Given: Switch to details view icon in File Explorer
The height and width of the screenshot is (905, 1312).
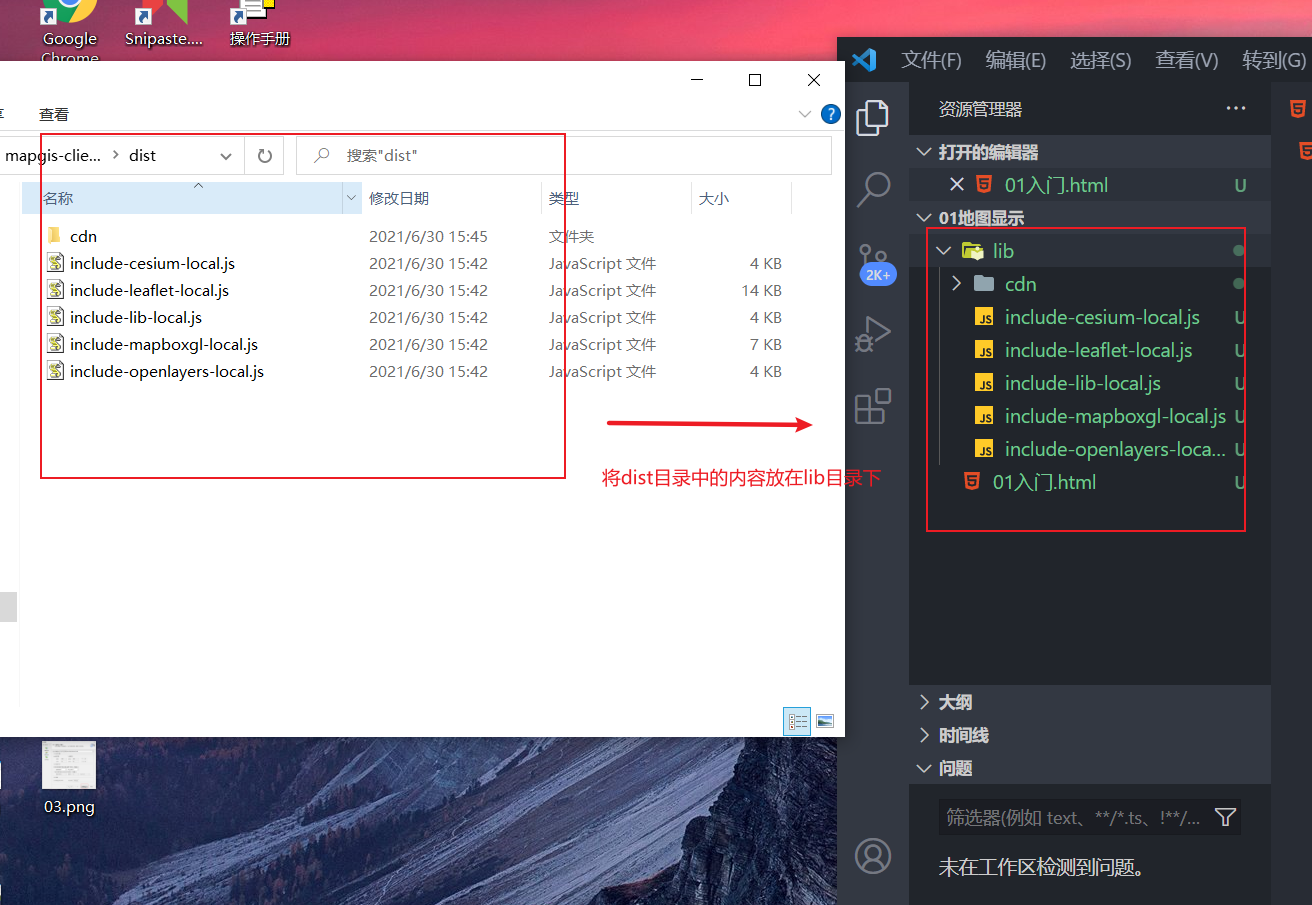Looking at the screenshot, I should point(798,721).
